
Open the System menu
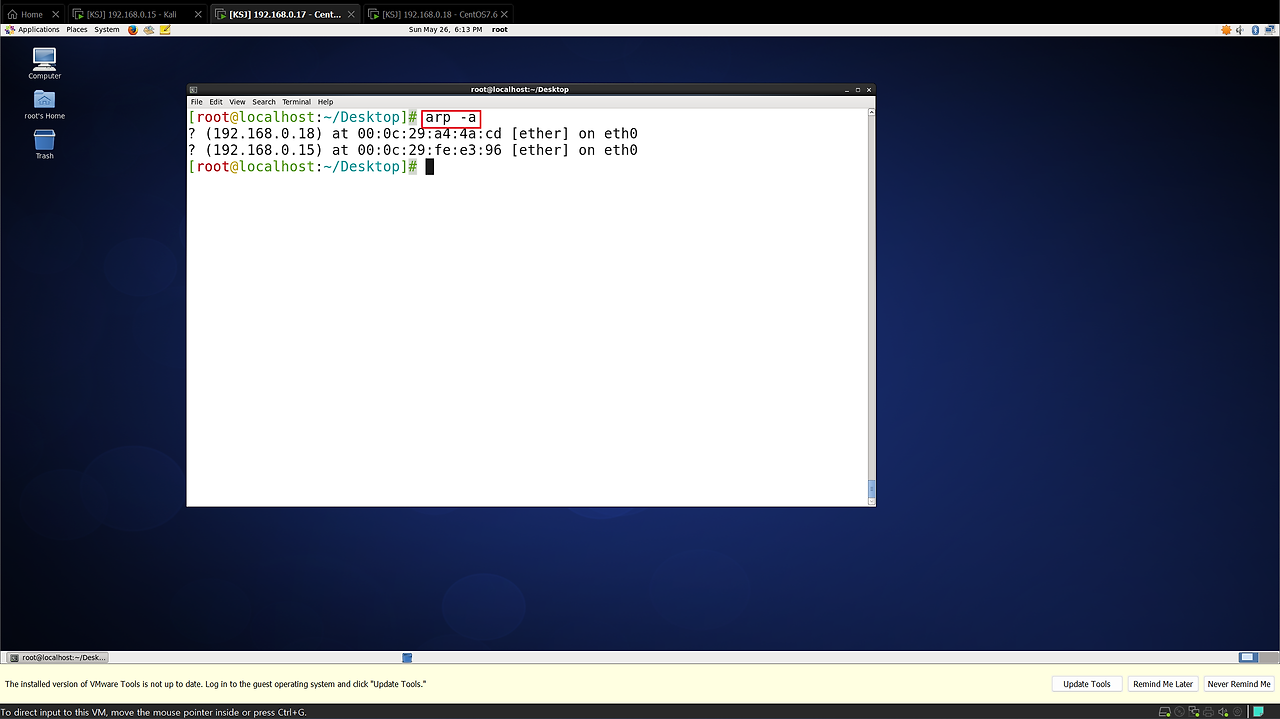pos(107,30)
